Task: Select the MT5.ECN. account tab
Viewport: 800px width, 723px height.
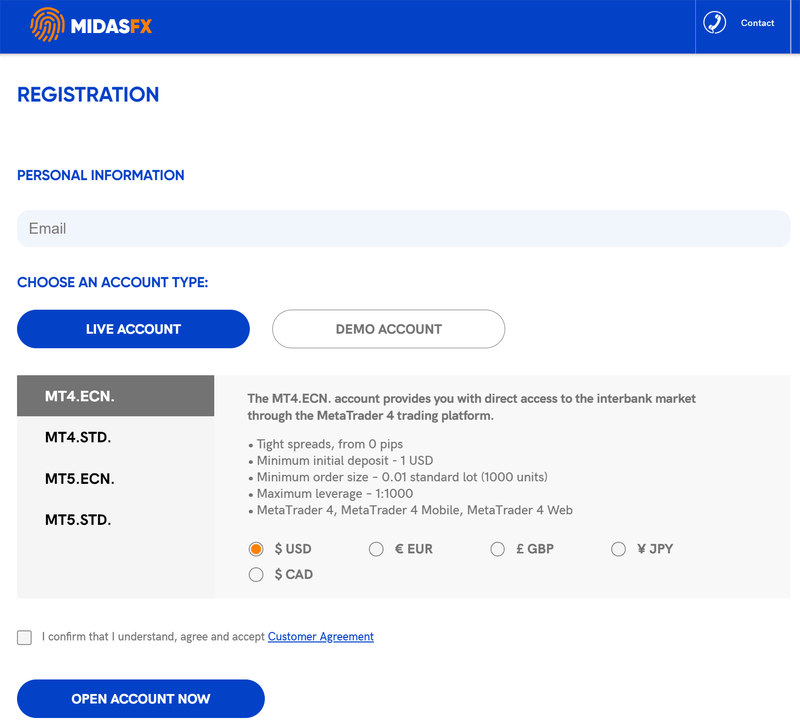Action: 116,479
